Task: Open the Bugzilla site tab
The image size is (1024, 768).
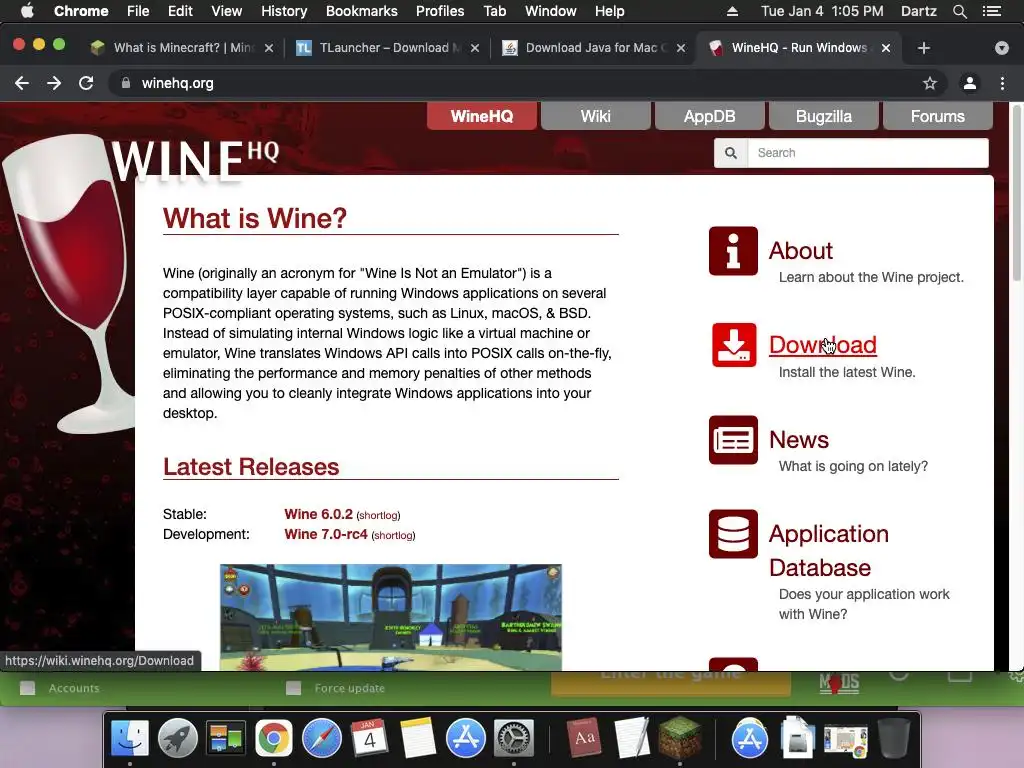Action: [x=824, y=116]
